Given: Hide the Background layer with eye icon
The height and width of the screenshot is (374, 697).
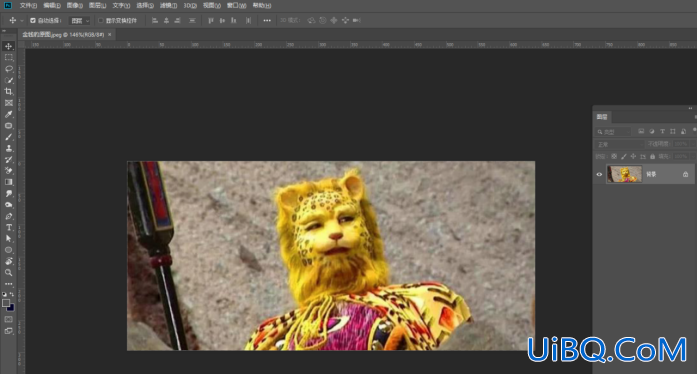Looking at the screenshot, I should (x=599, y=174).
